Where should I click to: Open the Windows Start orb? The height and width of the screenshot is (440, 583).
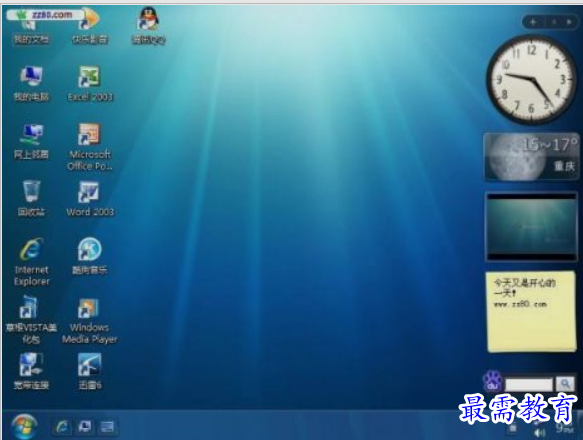pyautogui.click(x=24, y=426)
